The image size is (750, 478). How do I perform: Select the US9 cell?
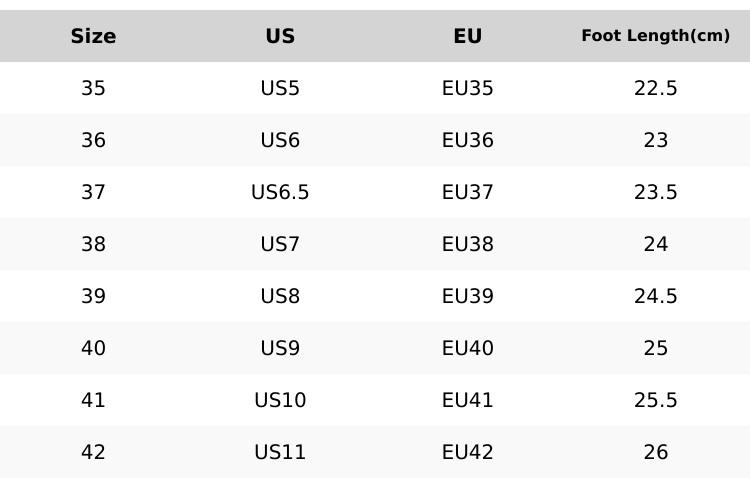(x=280, y=349)
